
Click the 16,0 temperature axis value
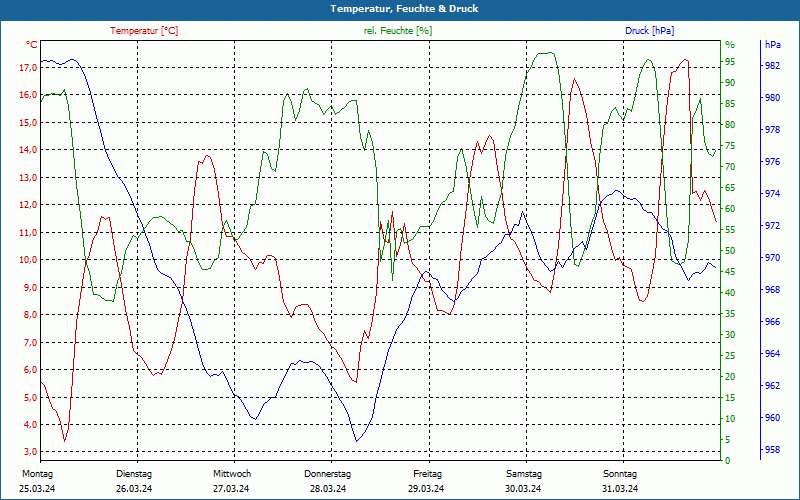[x=28, y=95]
